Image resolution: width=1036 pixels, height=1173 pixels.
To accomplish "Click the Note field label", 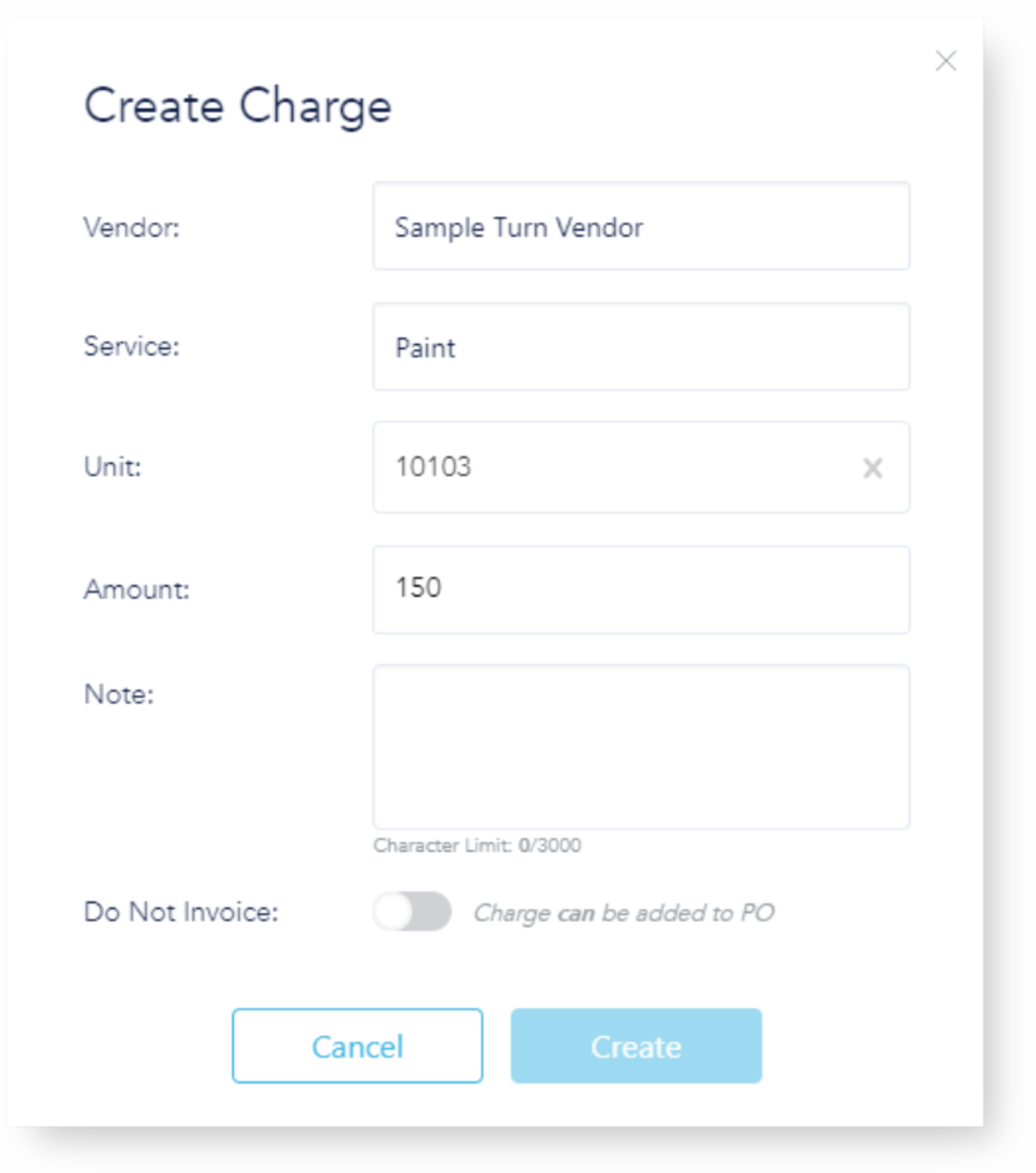I will pyautogui.click(x=119, y=694).
